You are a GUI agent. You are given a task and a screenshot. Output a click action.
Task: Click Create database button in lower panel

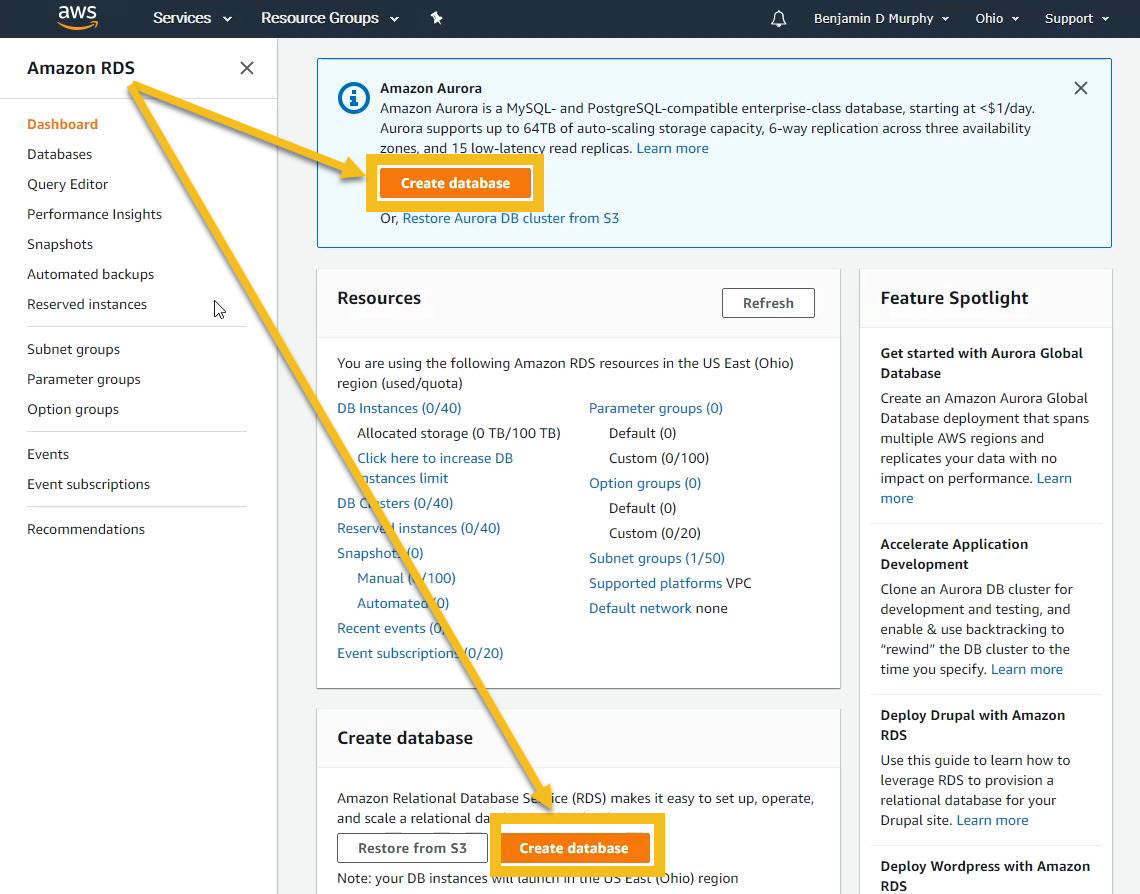574,848
